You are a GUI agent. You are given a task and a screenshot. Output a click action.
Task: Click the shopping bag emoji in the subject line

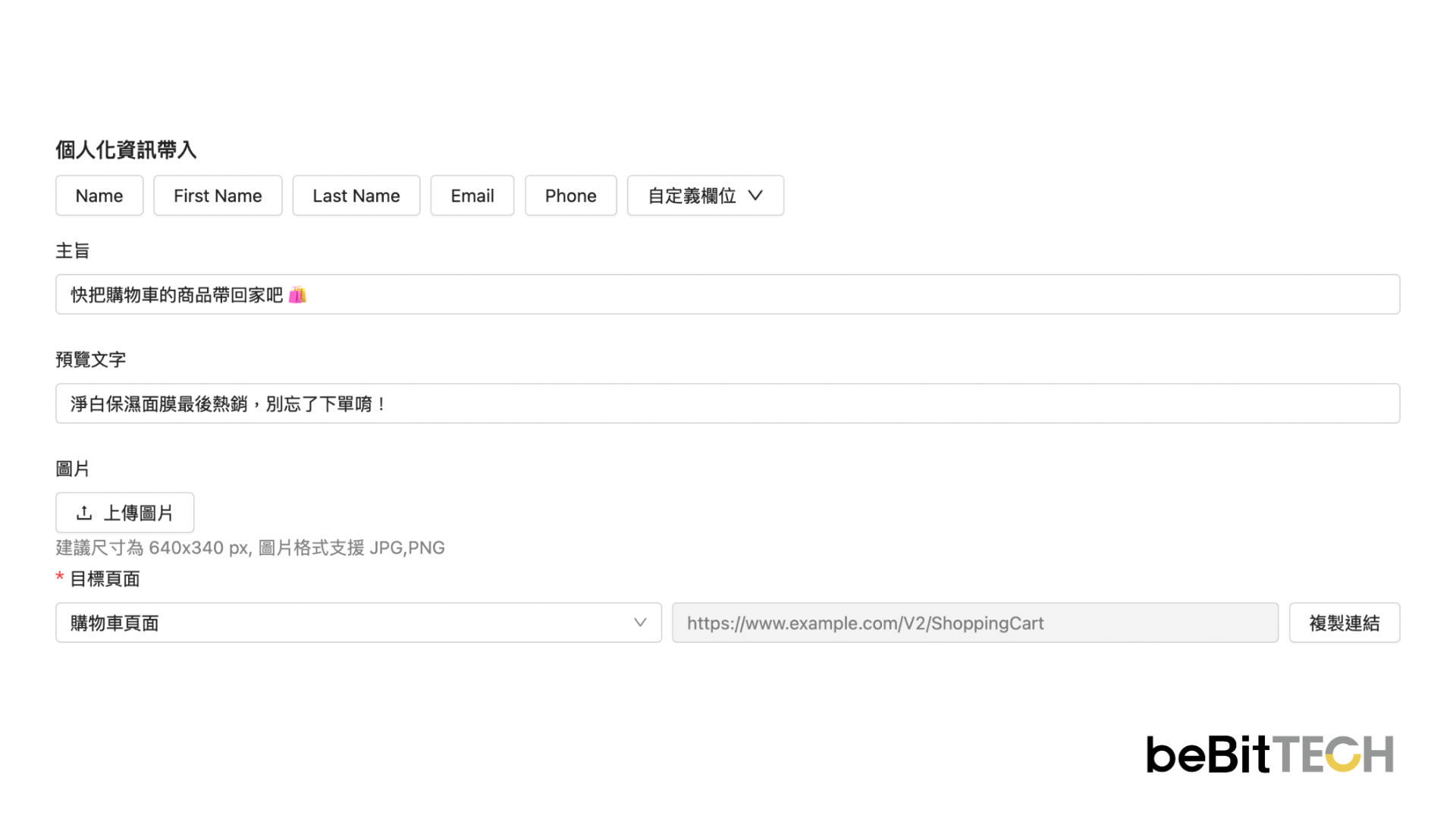(x=299, y=294)
